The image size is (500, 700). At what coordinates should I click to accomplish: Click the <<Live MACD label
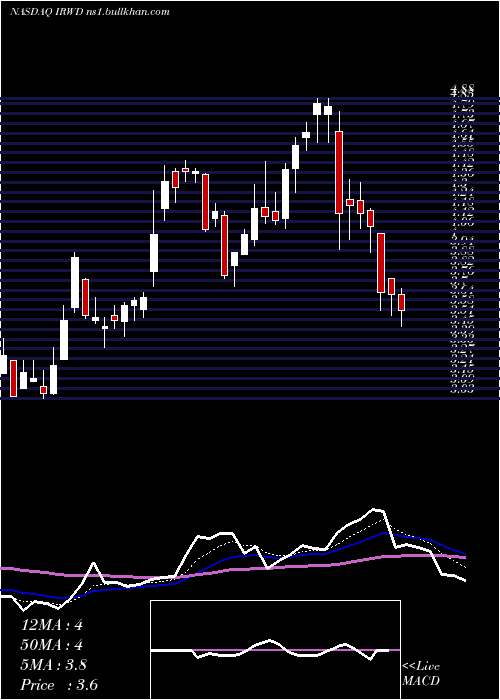(421, 674)
